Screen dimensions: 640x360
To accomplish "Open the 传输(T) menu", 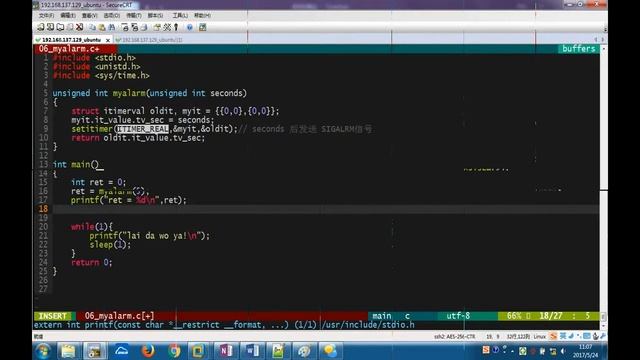I will tap(133, 15).
